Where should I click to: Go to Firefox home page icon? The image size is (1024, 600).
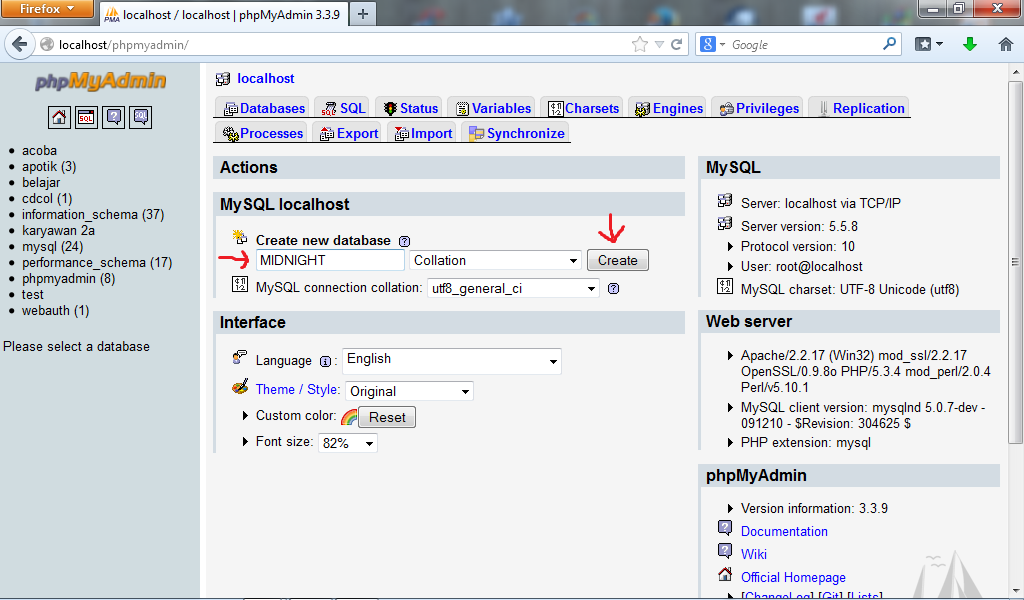[1006, 44]
